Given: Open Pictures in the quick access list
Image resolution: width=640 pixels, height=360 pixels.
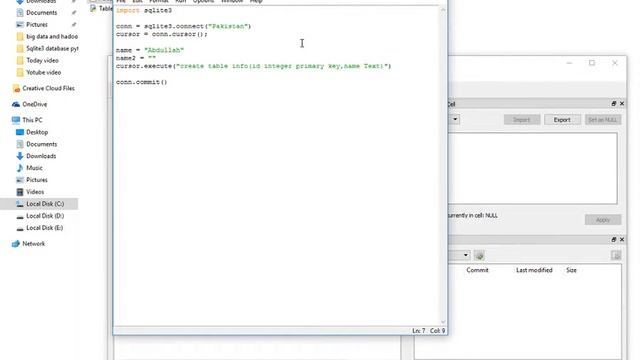Looking at the screenshot, I should point(37,24).
